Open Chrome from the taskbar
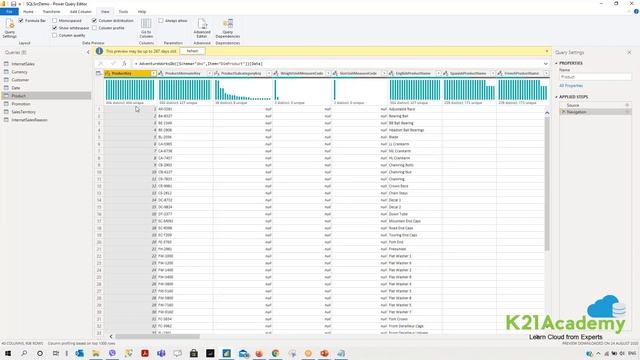Screen dimensions: 640x360 (x=276, y=353)
